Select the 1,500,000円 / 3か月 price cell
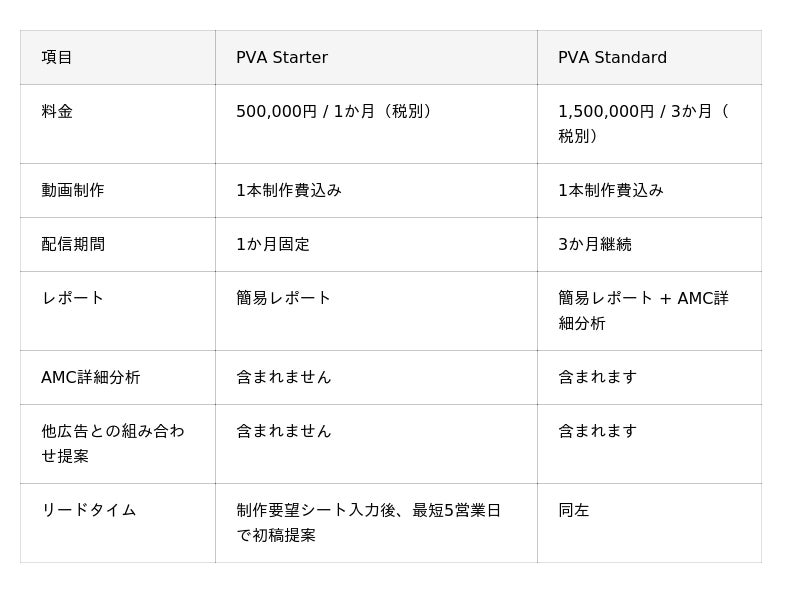 (649, 124)
